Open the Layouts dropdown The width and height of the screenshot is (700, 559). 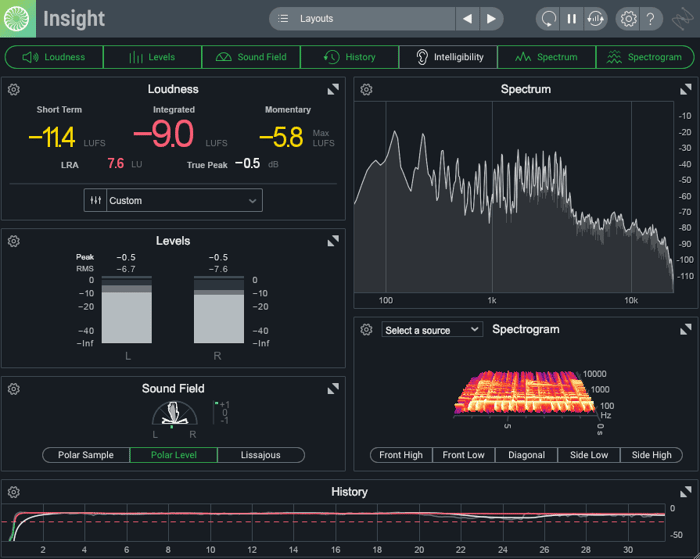click(362, 19)
